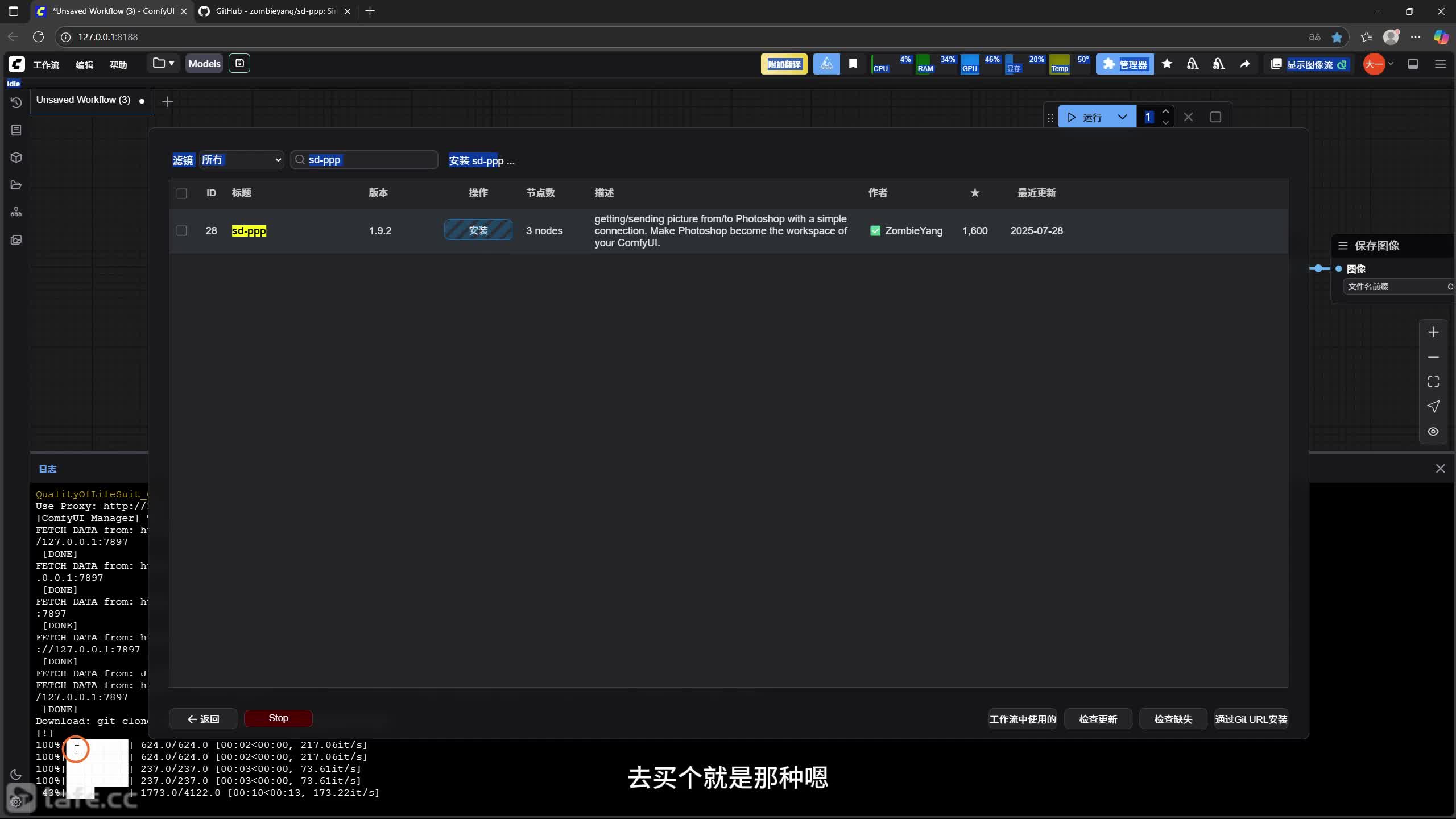Open the 管理器 manager button

pyautogui.click(x=1125, y=64)
